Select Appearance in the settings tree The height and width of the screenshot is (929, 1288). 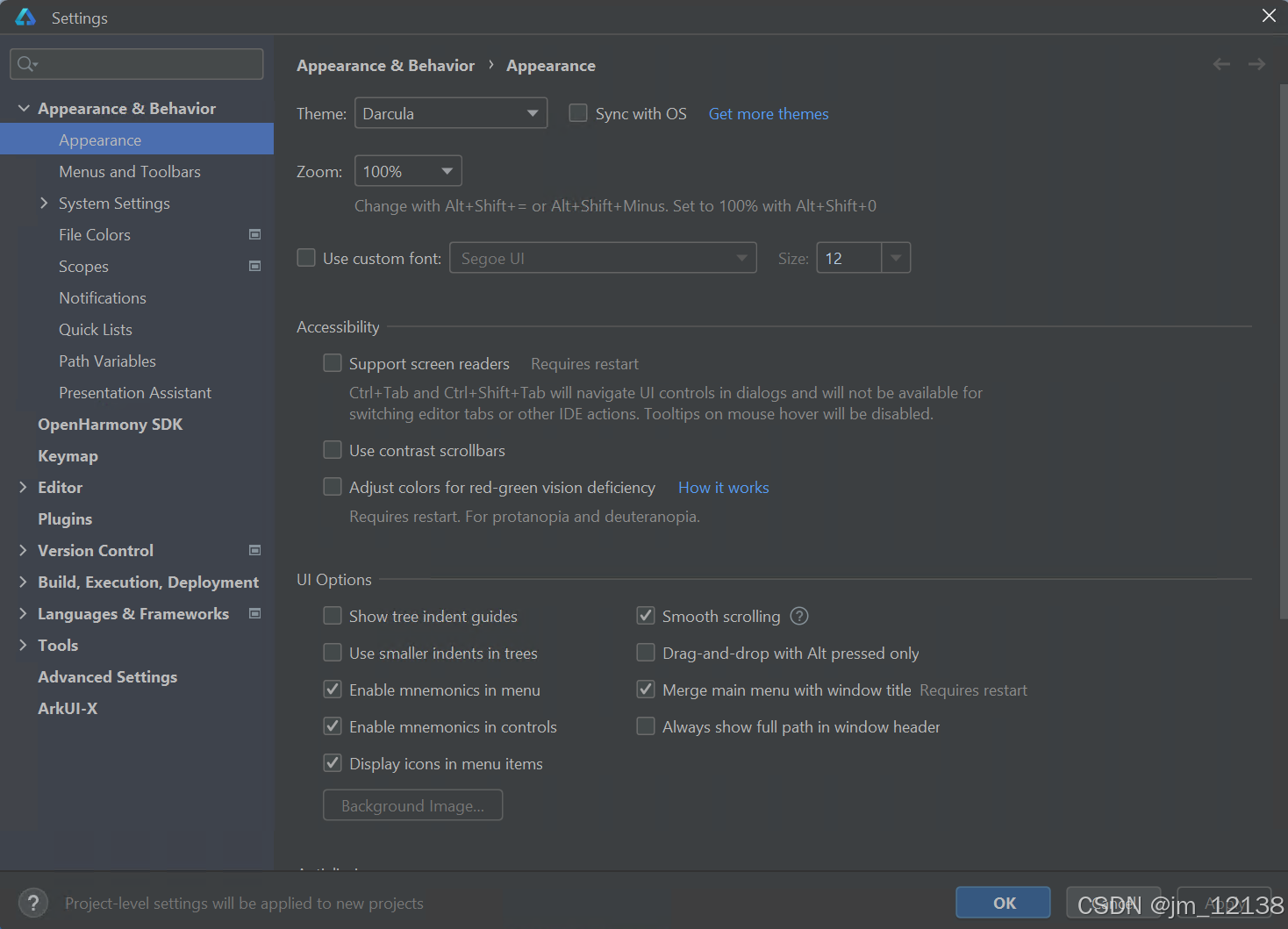pyautogui.click(x=137, y=139)
